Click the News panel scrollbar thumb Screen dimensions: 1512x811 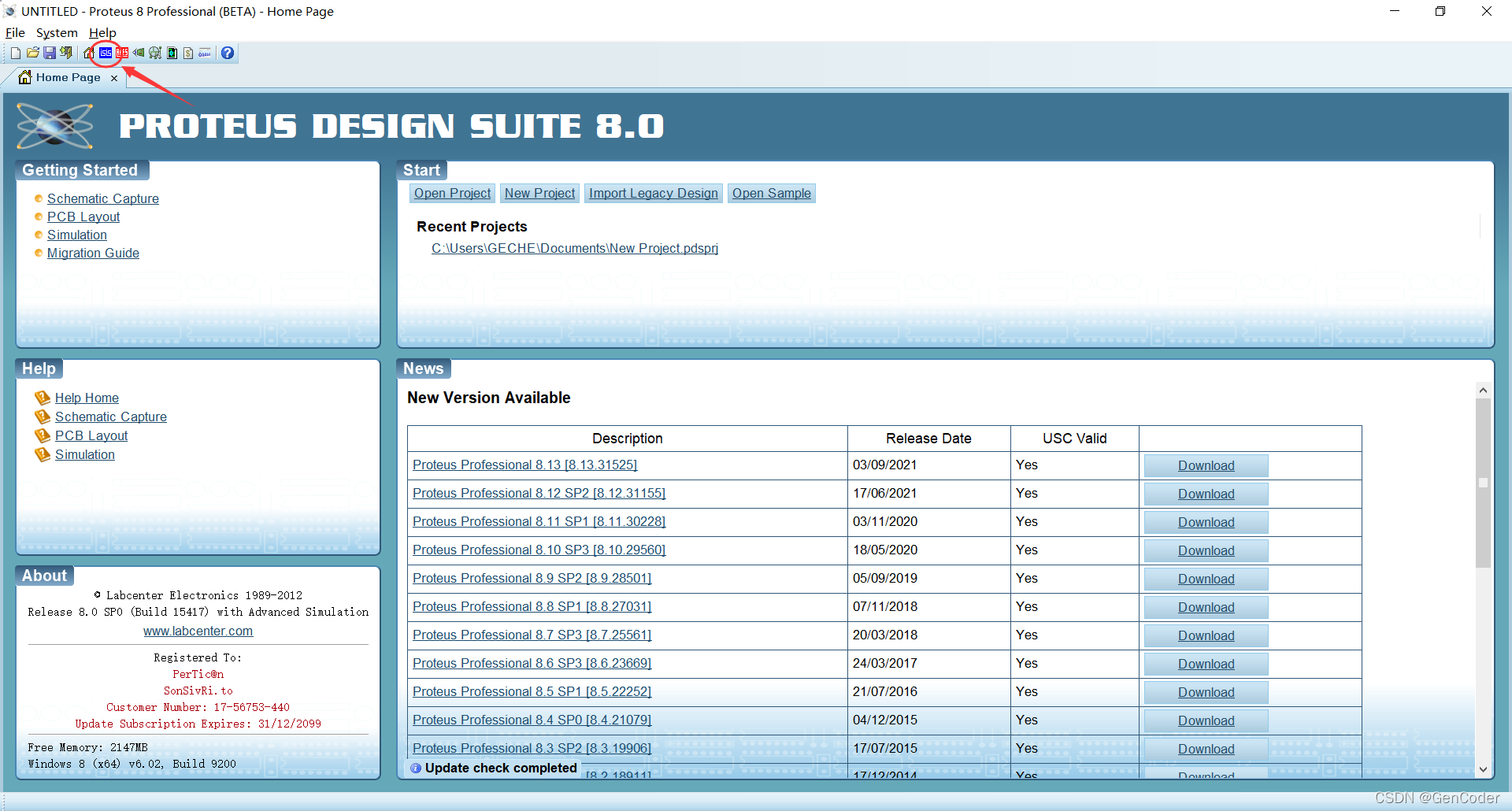click(1483, 483)
